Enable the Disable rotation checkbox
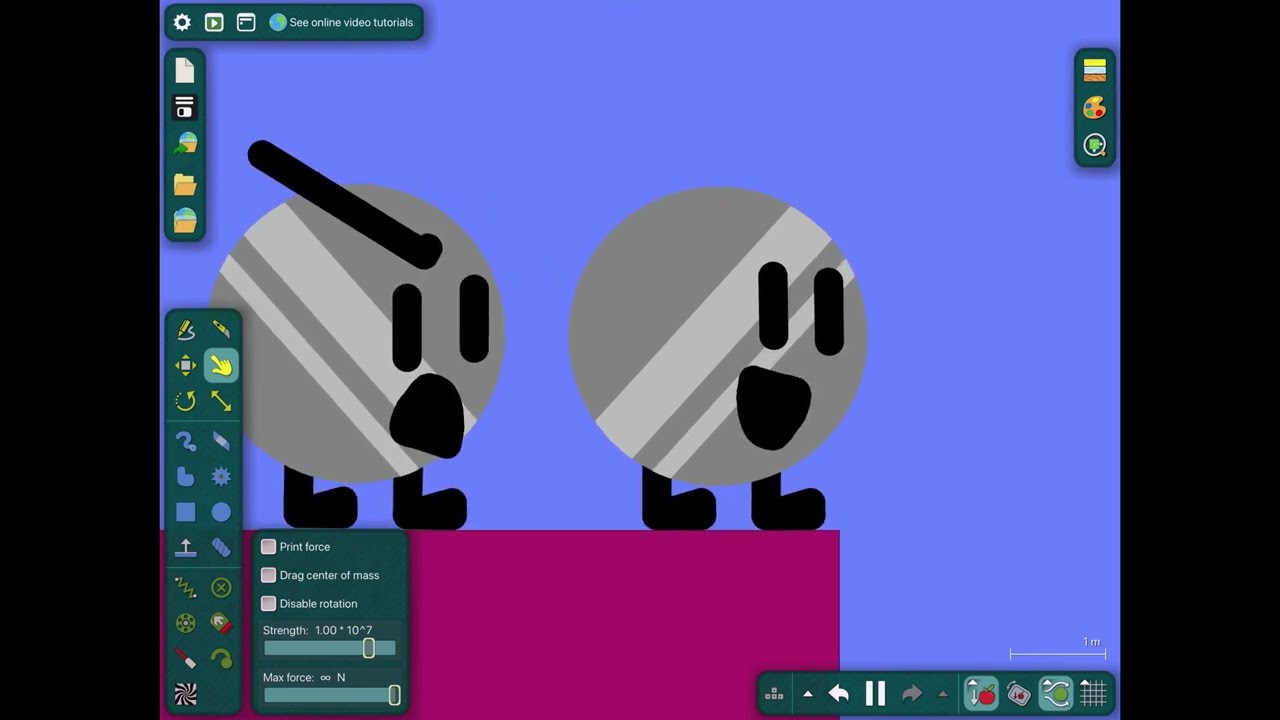Image resolution: width=1280 pixels, height=720 pixels. click(268, 603)
